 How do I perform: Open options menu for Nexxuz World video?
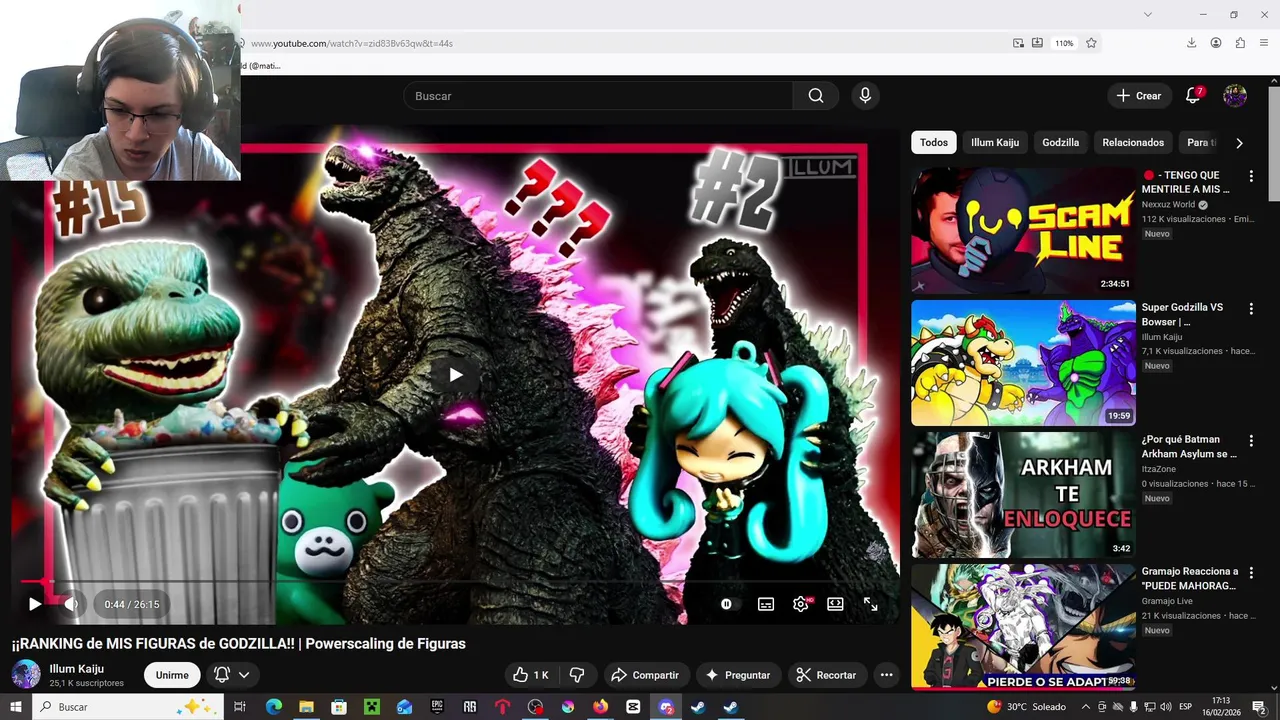(x=1250, y=176)
